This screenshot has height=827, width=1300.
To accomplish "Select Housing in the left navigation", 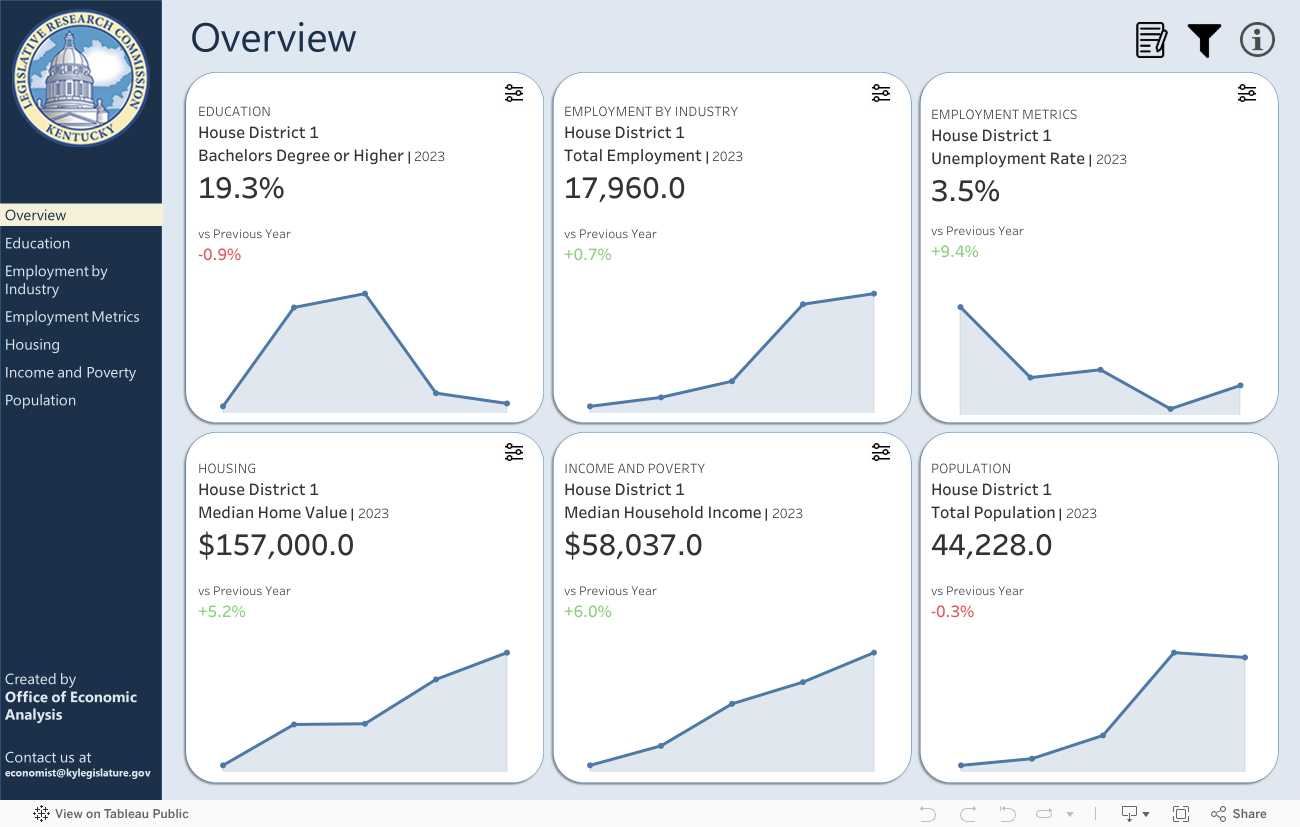I will (32, 345).
